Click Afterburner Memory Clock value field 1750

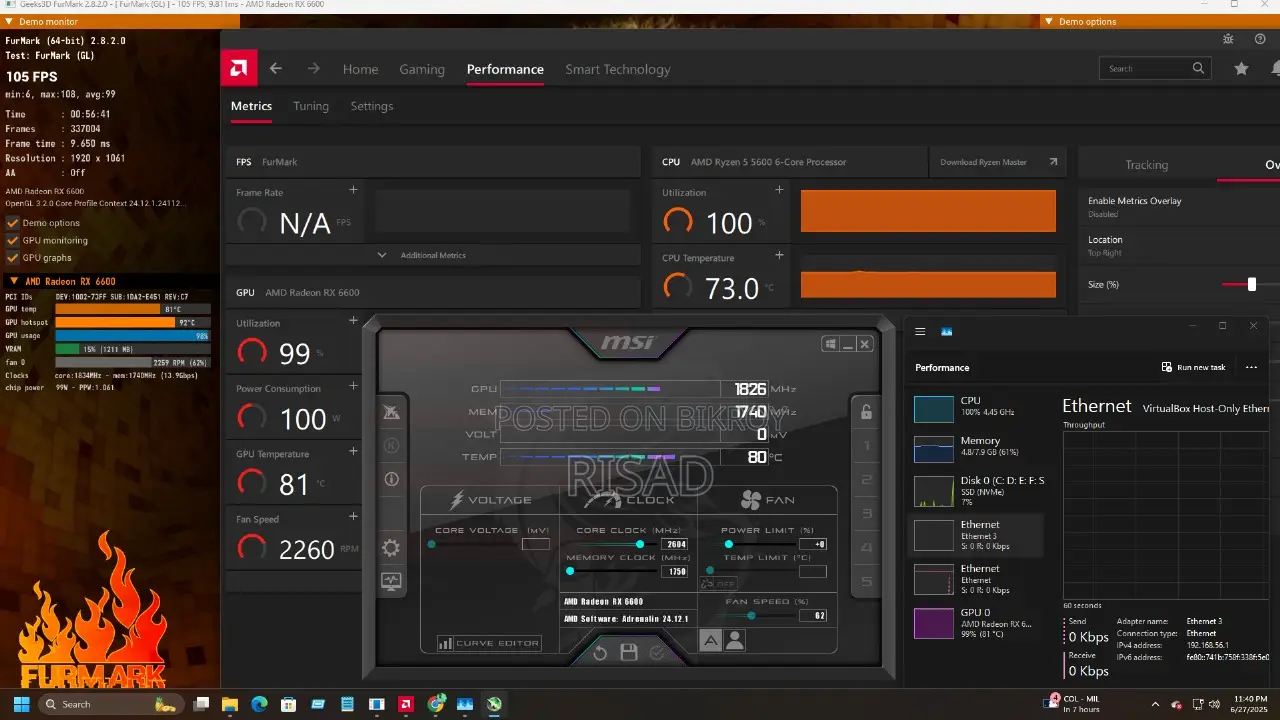coord(674,572)
